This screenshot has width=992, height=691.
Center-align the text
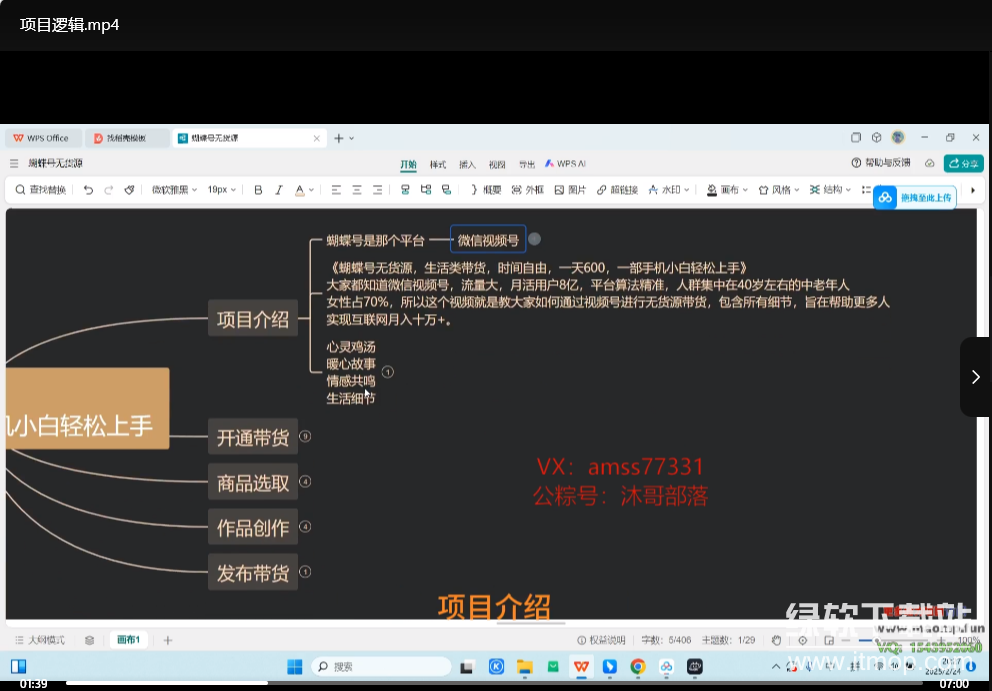pos(356,190)
